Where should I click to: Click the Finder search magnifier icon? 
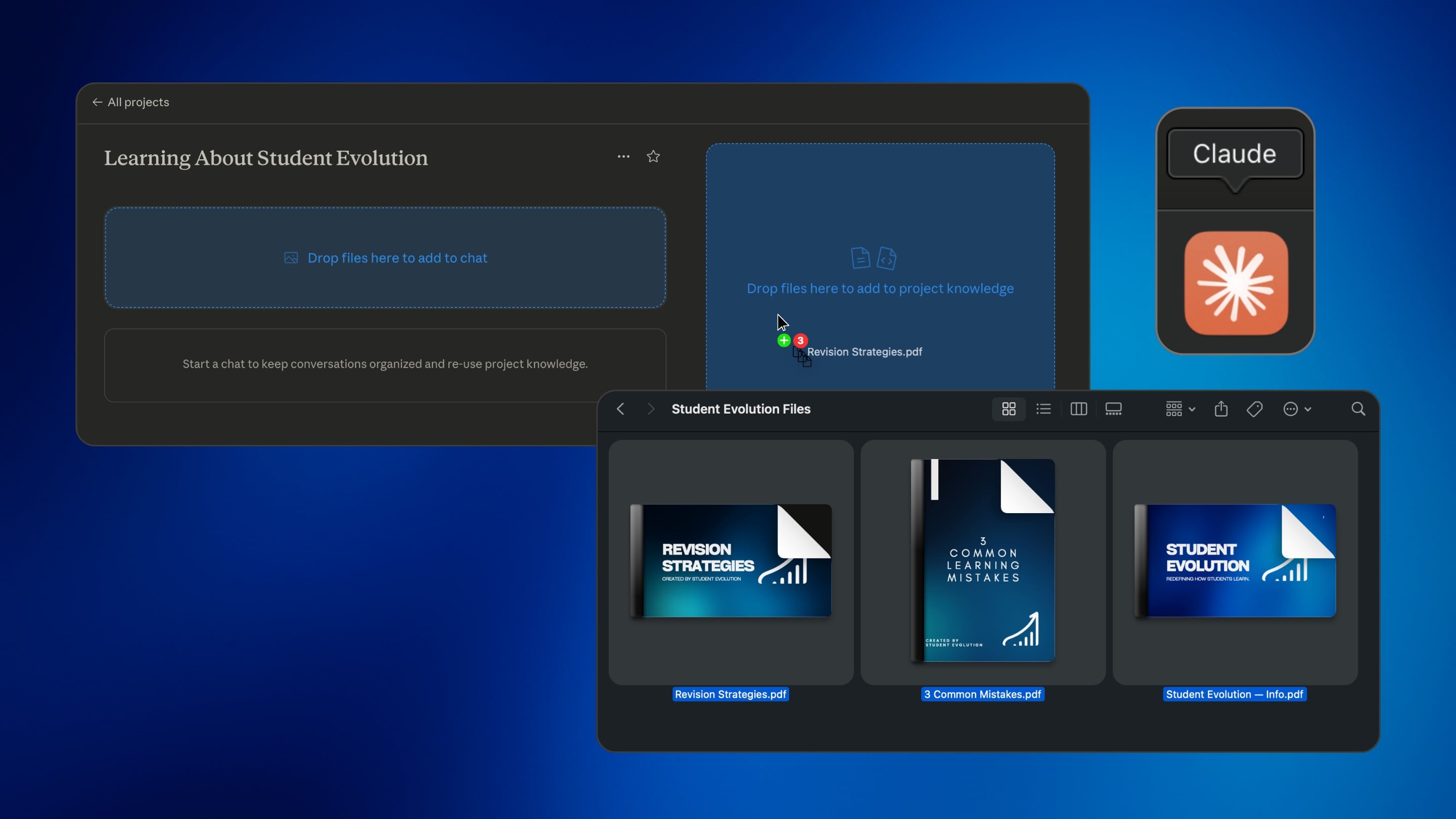click(x=1357, y=408)
